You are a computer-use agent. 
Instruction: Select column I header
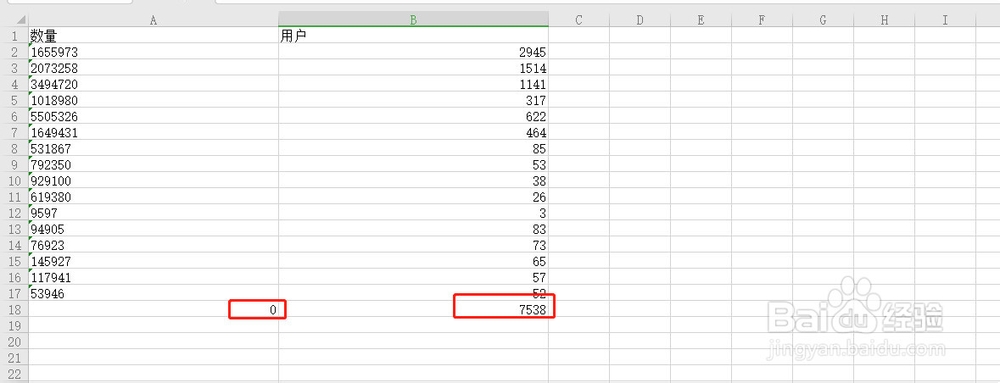coord(945,20)
